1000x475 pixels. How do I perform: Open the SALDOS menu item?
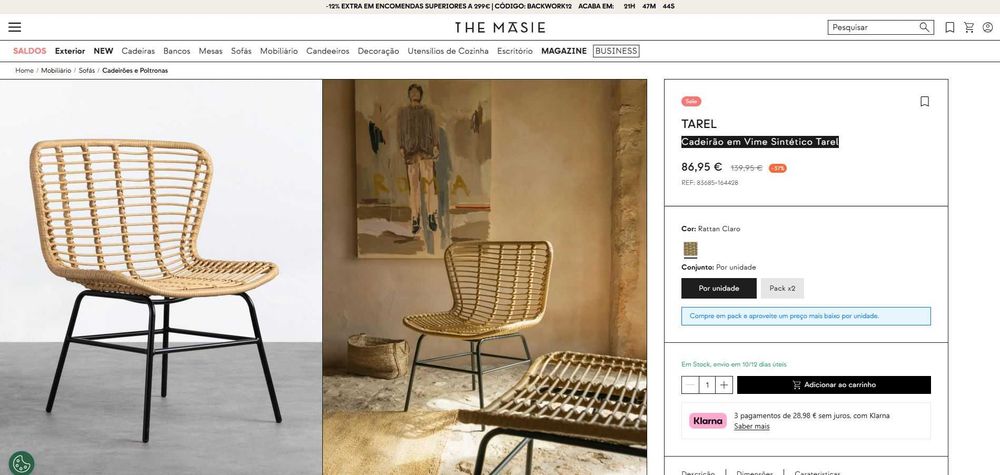(x=29, y=51)
